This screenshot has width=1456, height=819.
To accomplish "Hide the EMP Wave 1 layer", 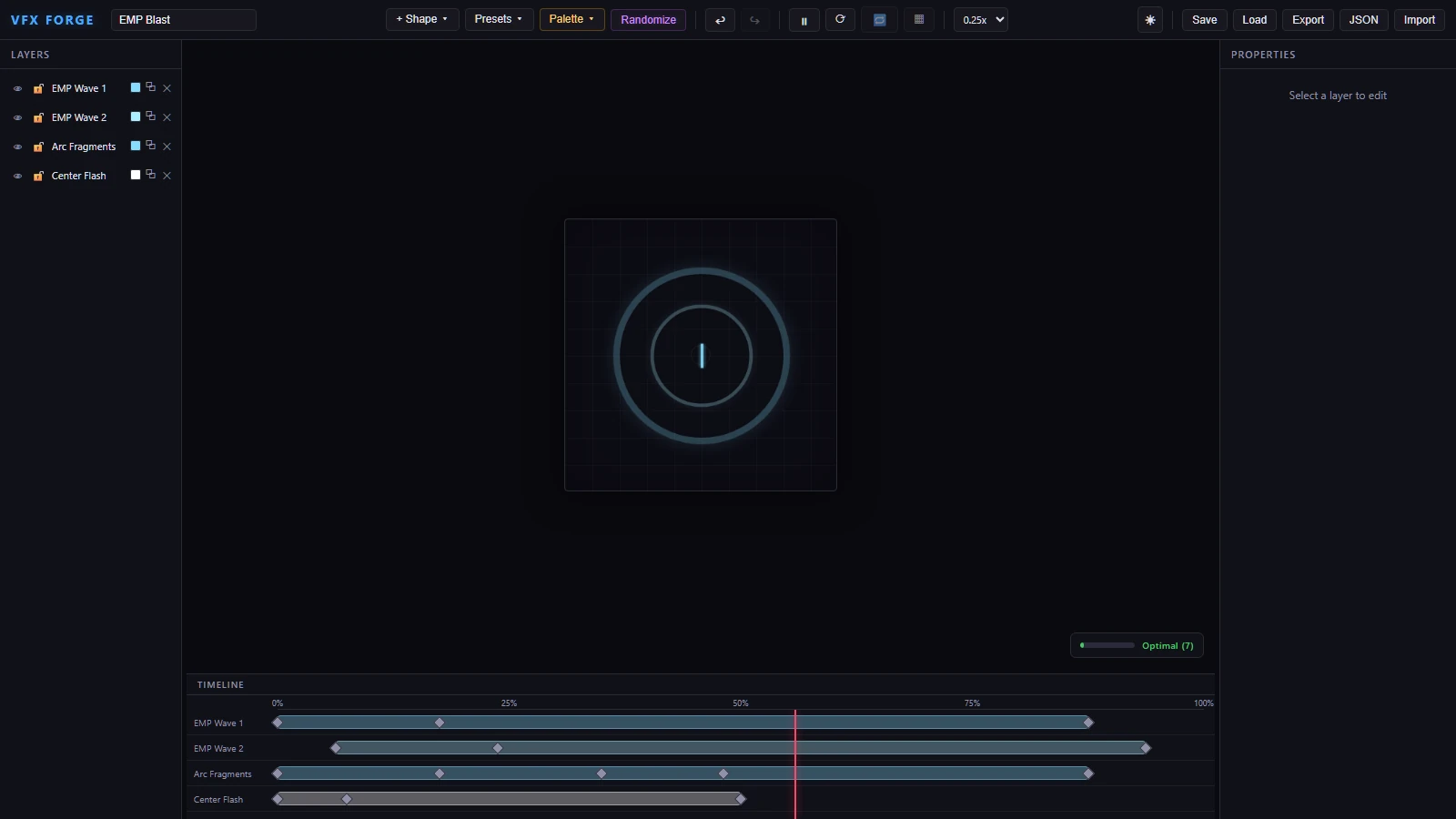I will click(17, 89).
